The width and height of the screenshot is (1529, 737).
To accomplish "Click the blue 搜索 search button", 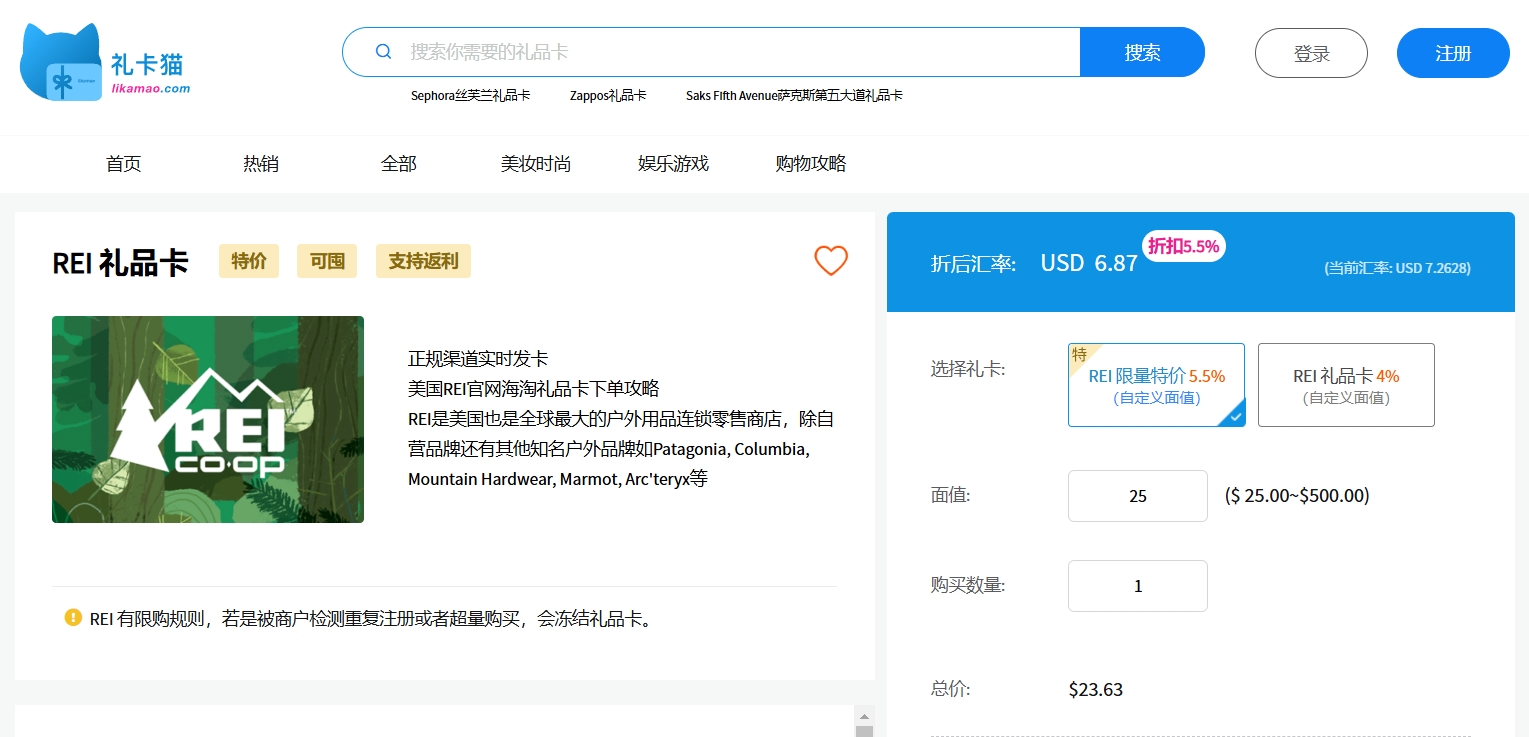I will point(1142,52).
